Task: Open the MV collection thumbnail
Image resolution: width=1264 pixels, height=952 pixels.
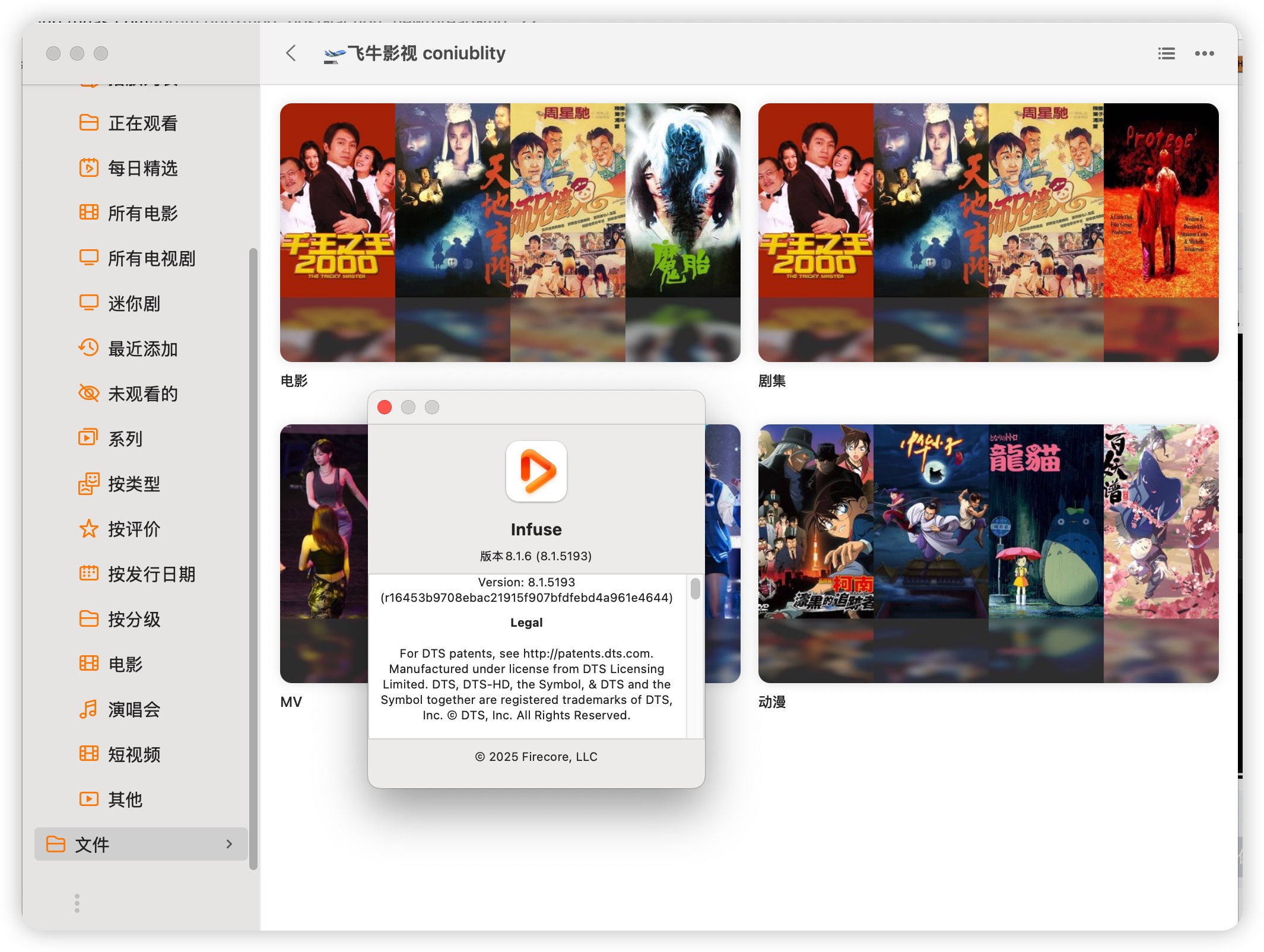Action: click(323, 553)
